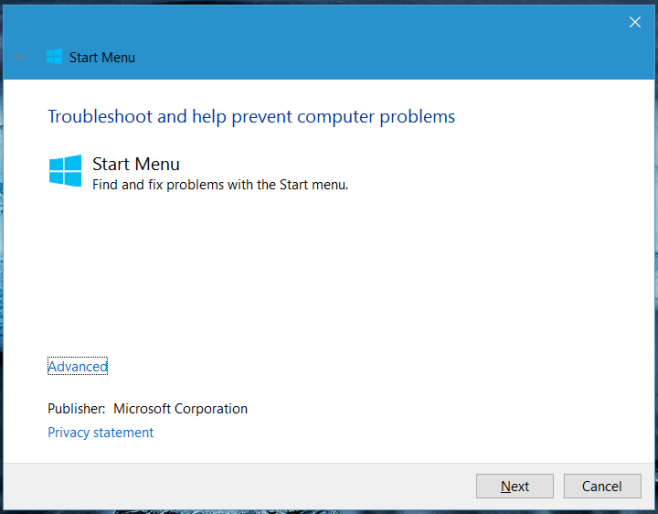Close the troubleshooter window with the X
Image resolution: width=658 pixels, height=514 pixels.
tap(635, 22)
